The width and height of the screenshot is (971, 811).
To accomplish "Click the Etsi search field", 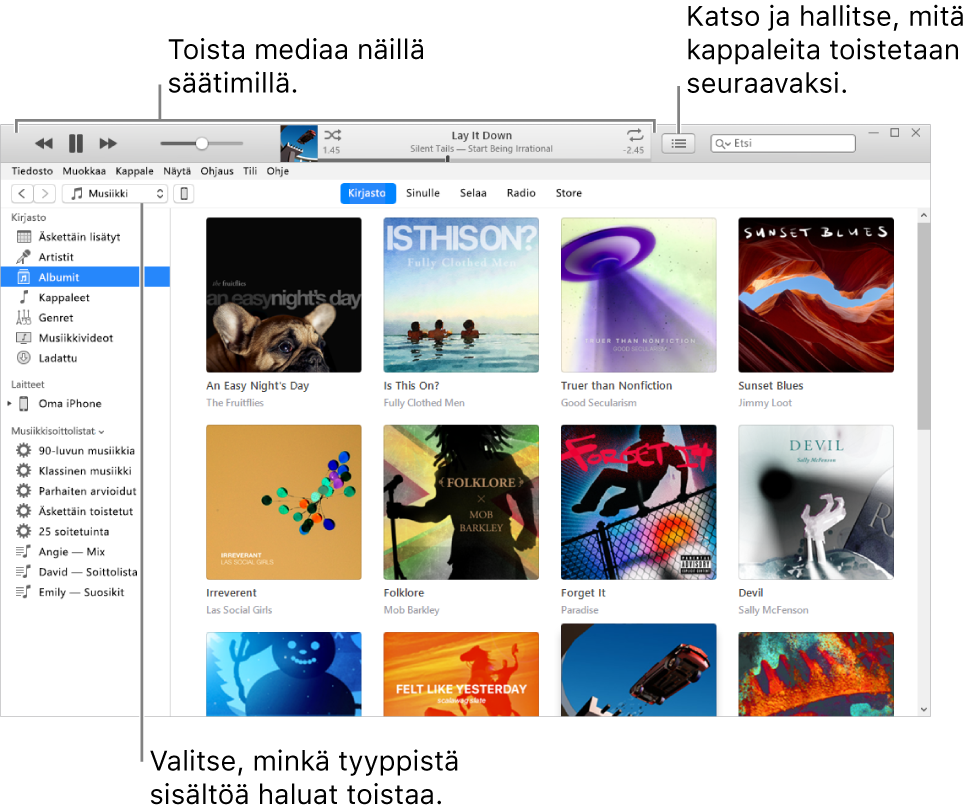I will tap(783, 144).
